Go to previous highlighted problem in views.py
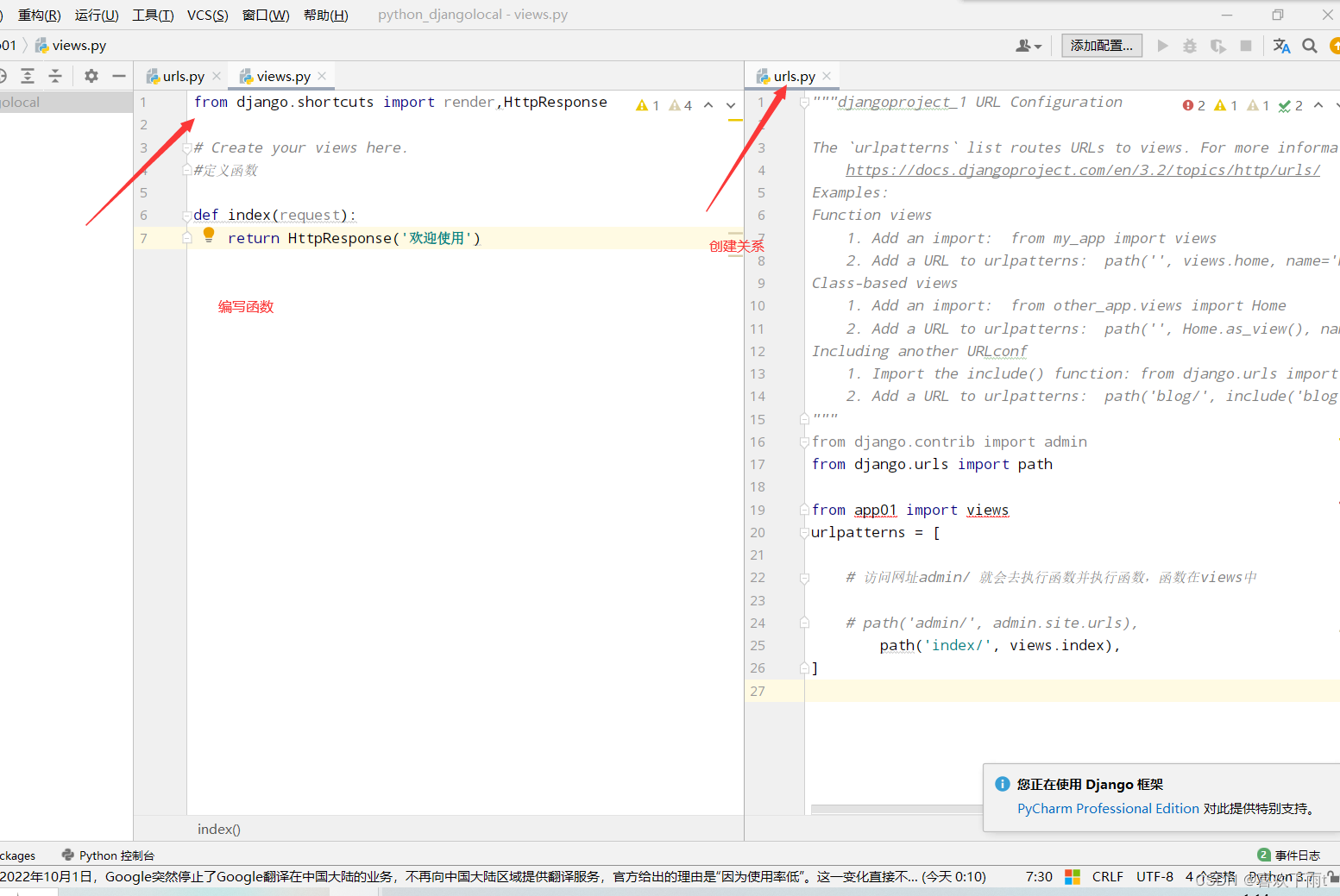Image resolution: width=1340 pixels, height=896 pixels. pyautogui.click(x=708, y=105)
